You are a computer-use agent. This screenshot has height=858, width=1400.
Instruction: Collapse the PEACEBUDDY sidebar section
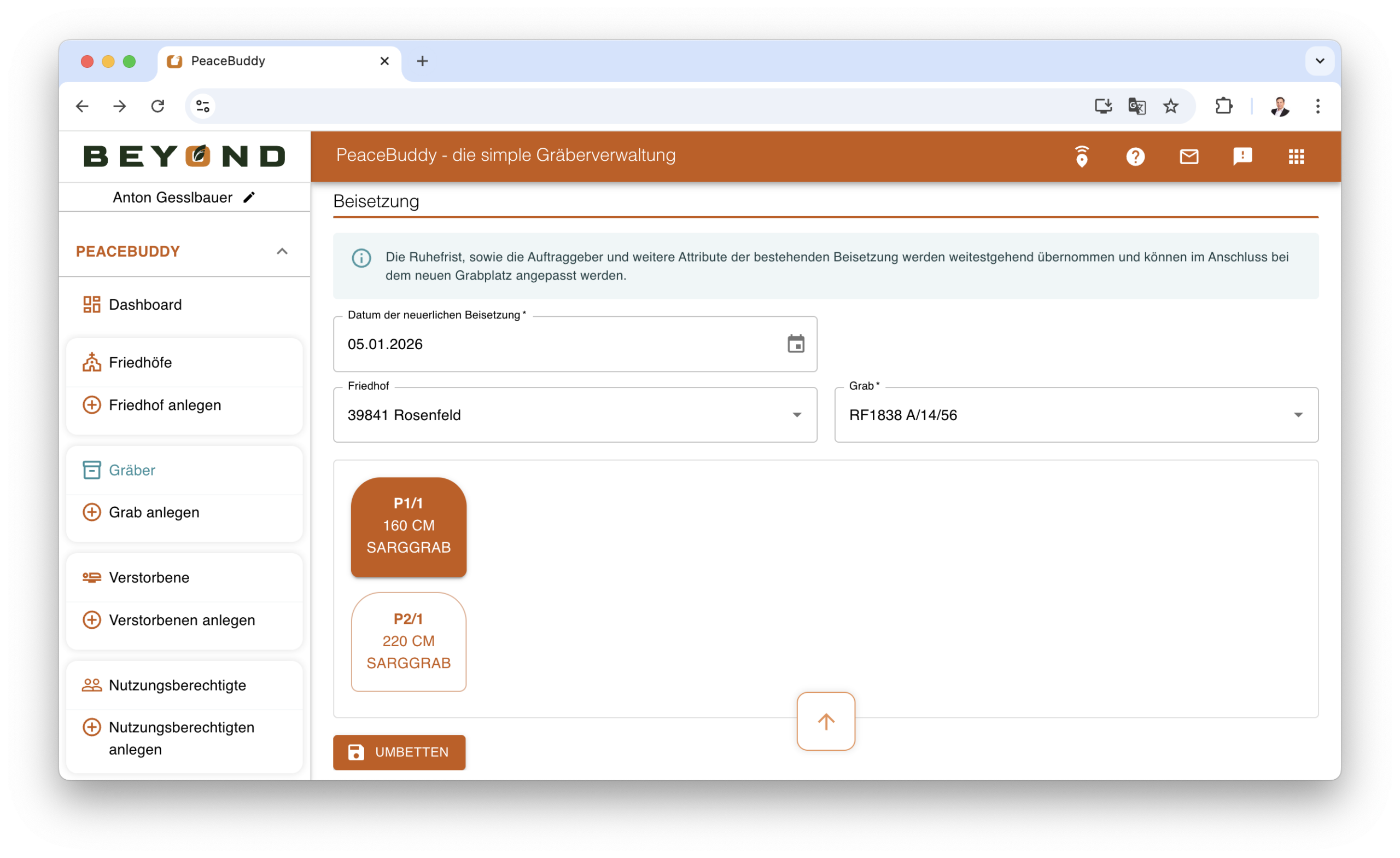coord(282,251)
